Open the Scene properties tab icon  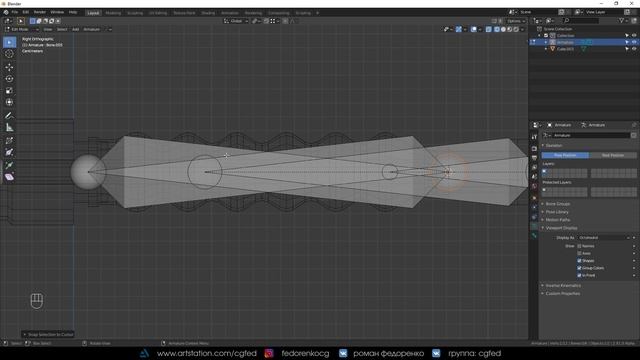coord(534,177)
